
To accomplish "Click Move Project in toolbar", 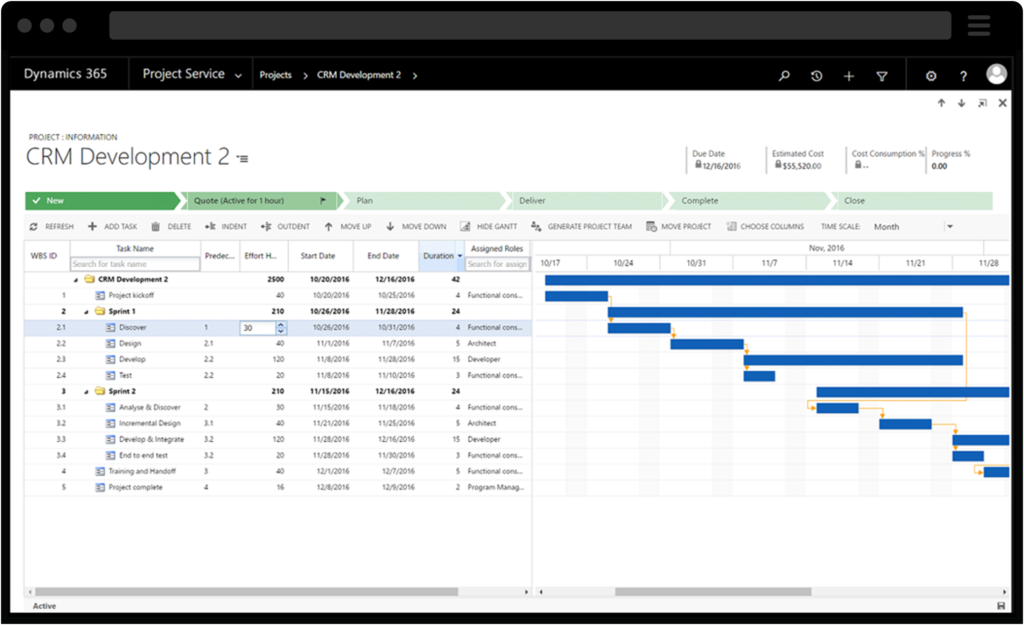I will 679,227.
